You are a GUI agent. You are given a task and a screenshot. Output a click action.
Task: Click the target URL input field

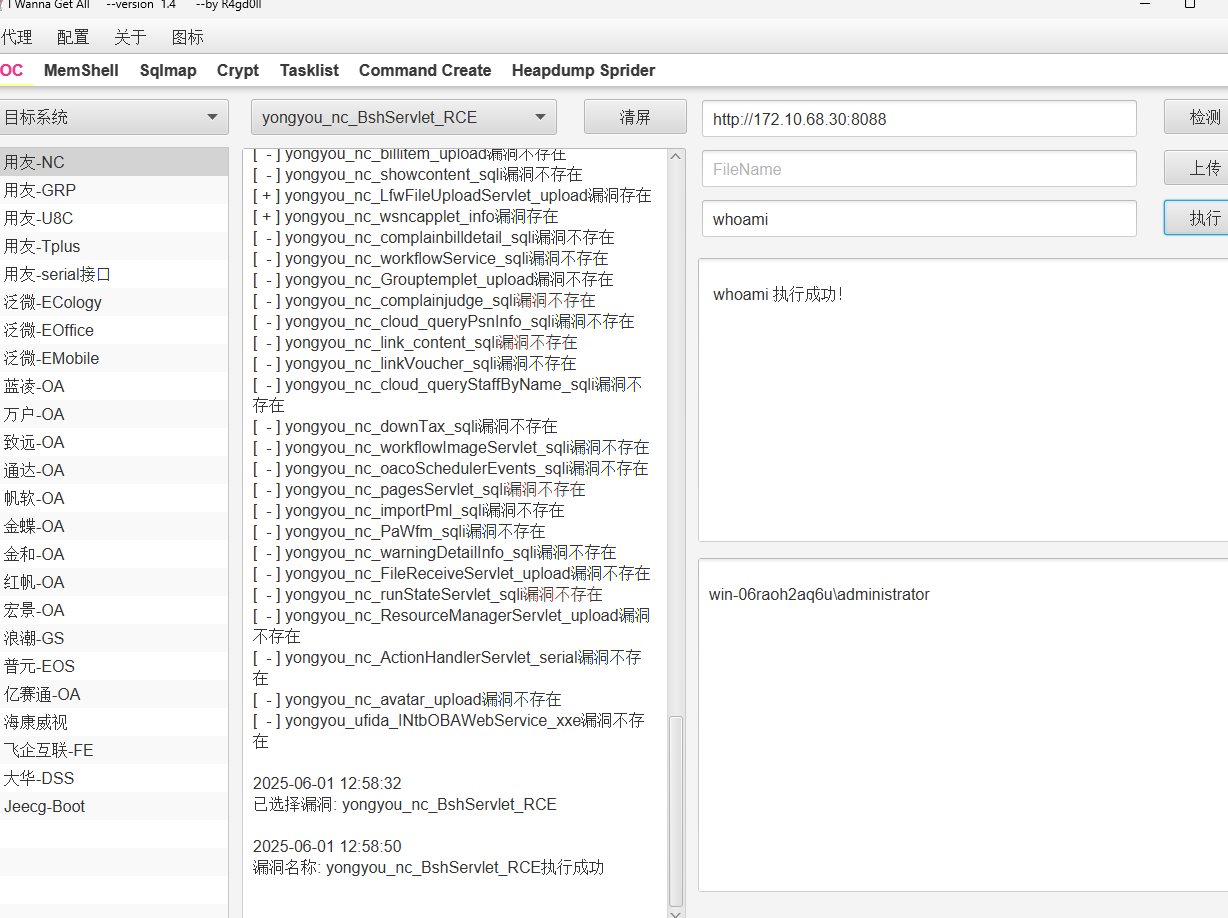[918, 119]
